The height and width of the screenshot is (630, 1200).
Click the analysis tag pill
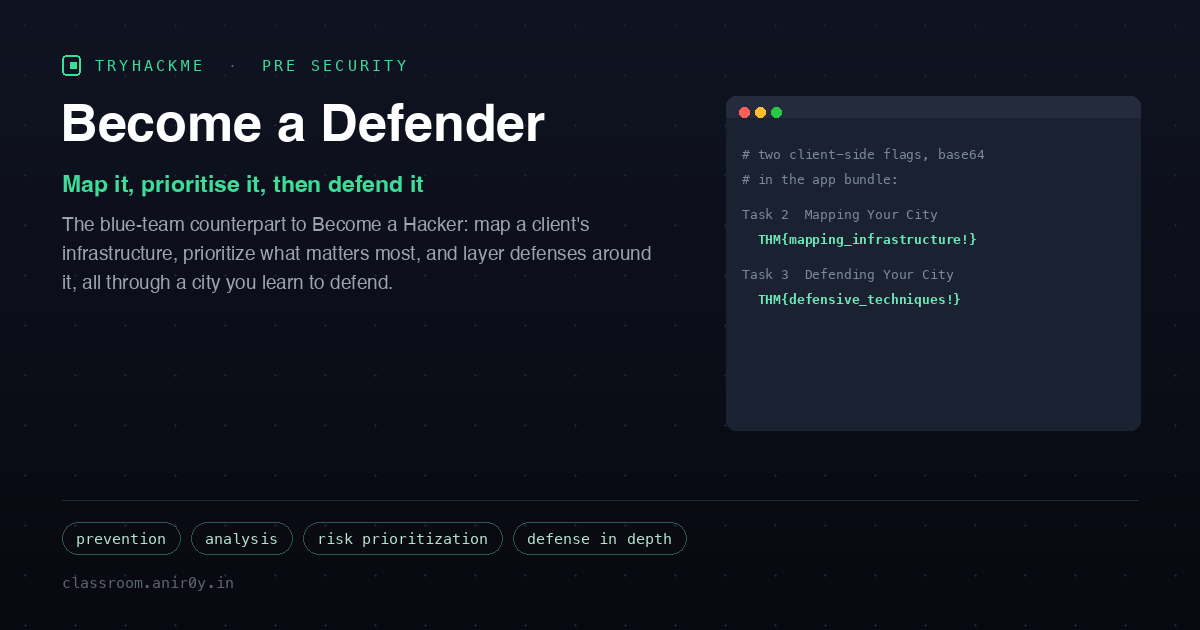[242, 538]
